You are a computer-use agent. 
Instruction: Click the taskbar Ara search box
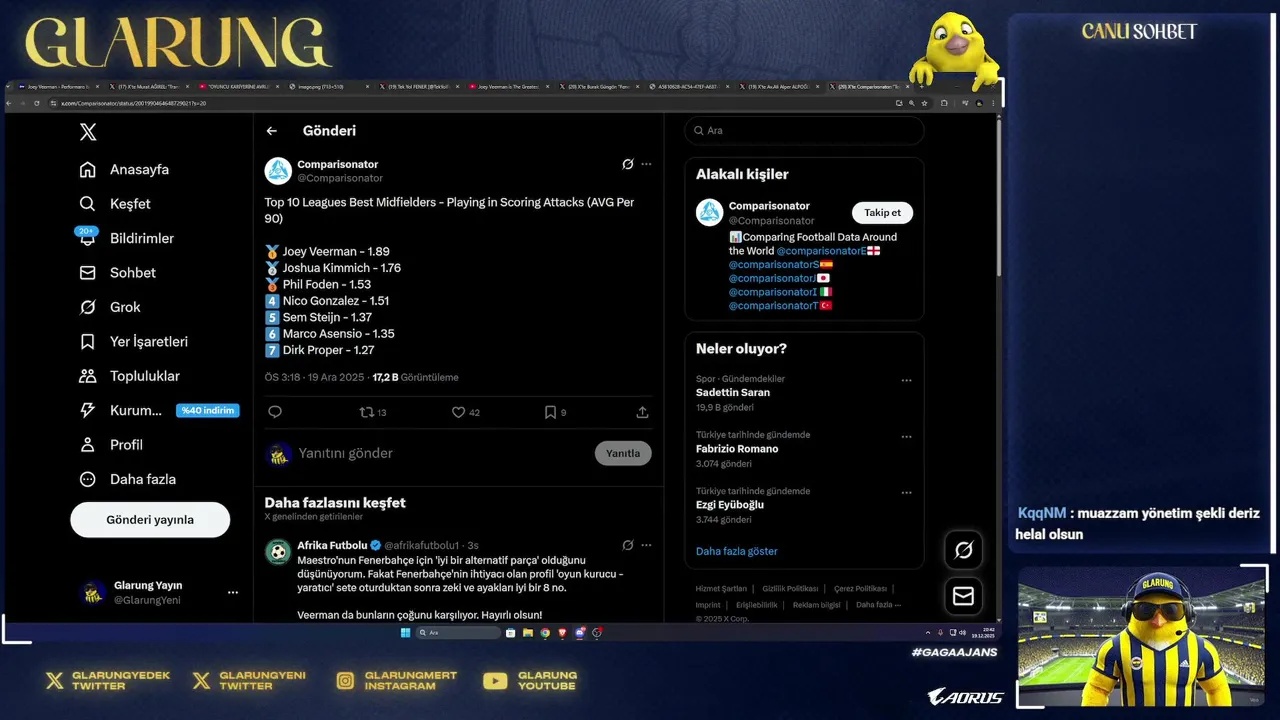point(458,633)
